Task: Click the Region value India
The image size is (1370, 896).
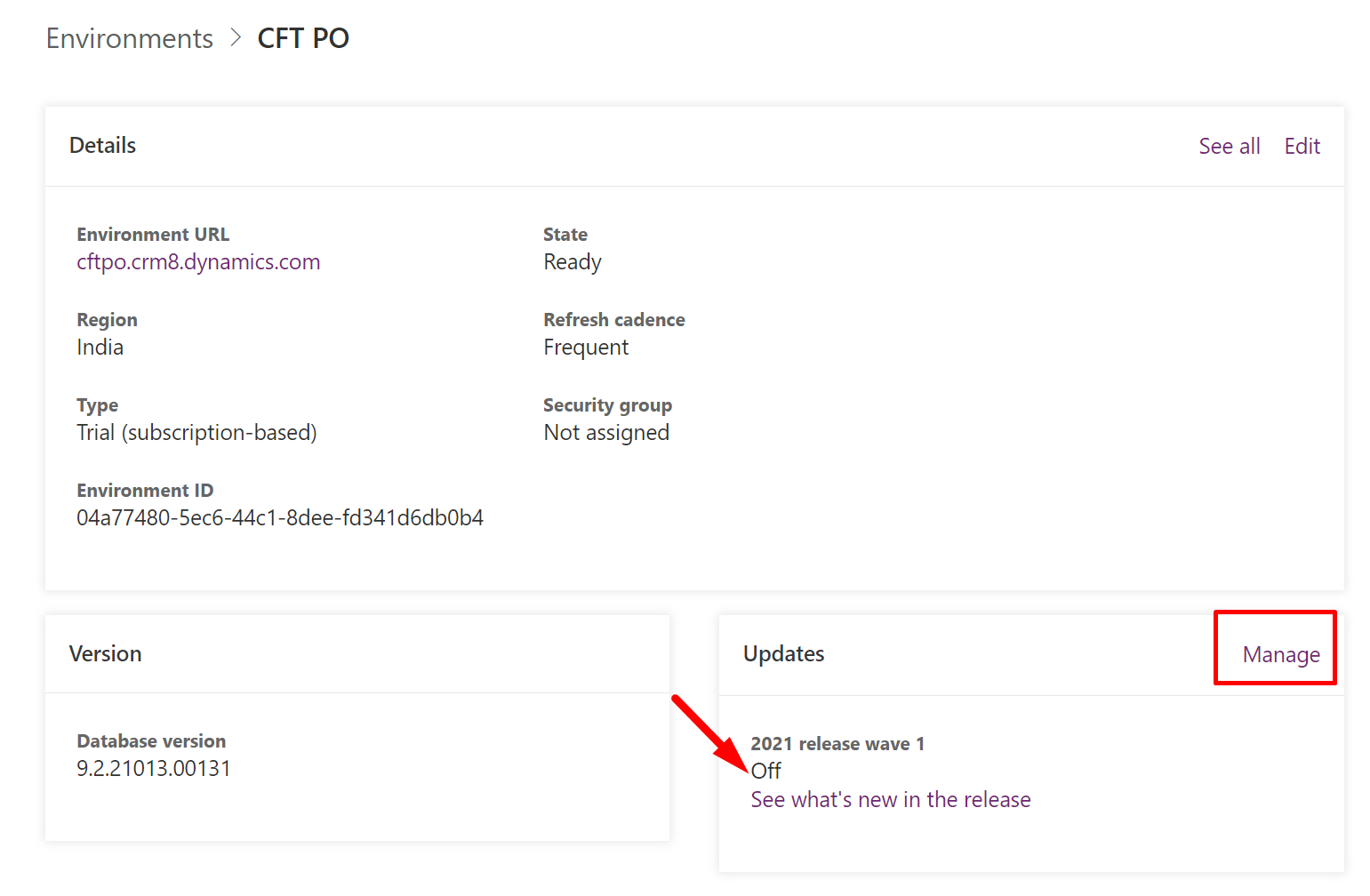Action: 100,348
